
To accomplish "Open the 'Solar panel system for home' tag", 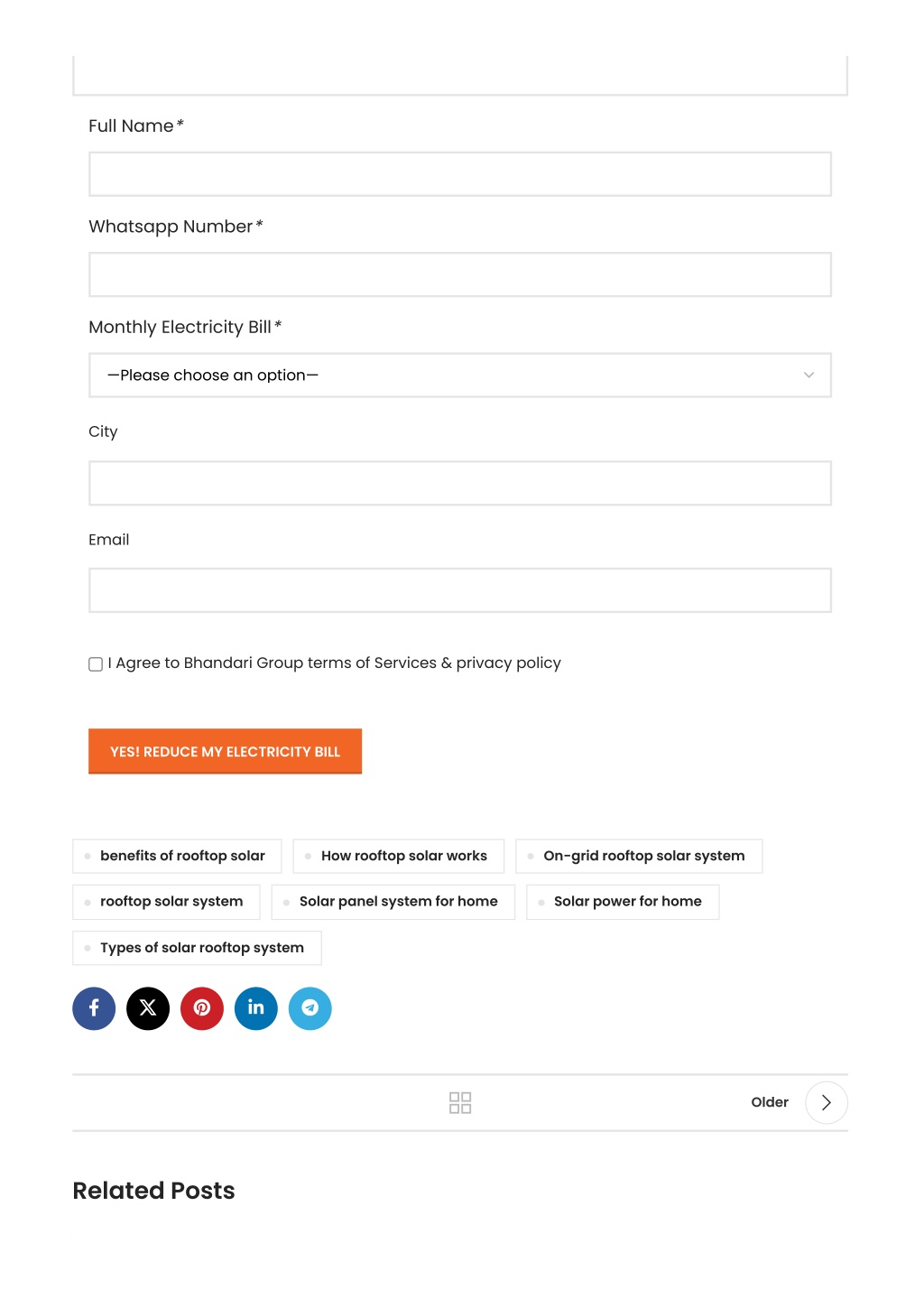I will point(398,902).
